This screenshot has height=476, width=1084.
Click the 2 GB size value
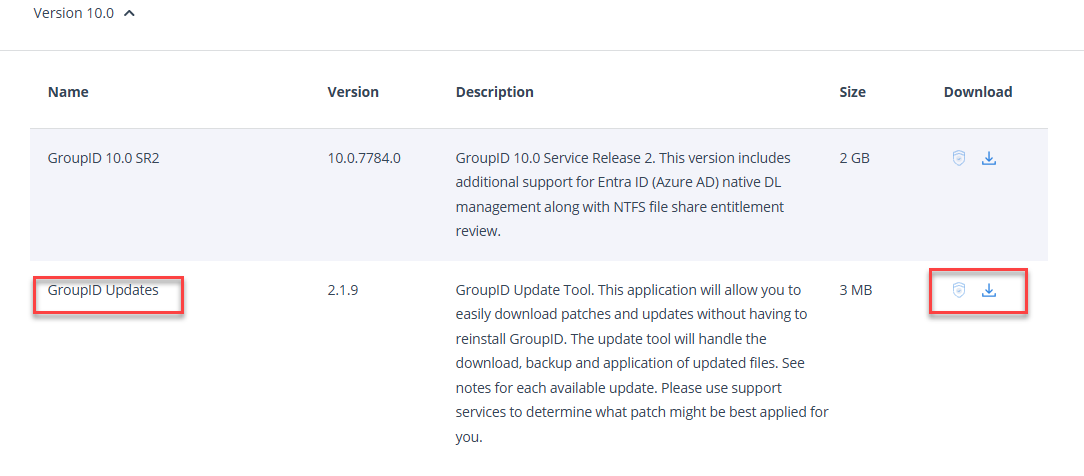tap(854, 158)
